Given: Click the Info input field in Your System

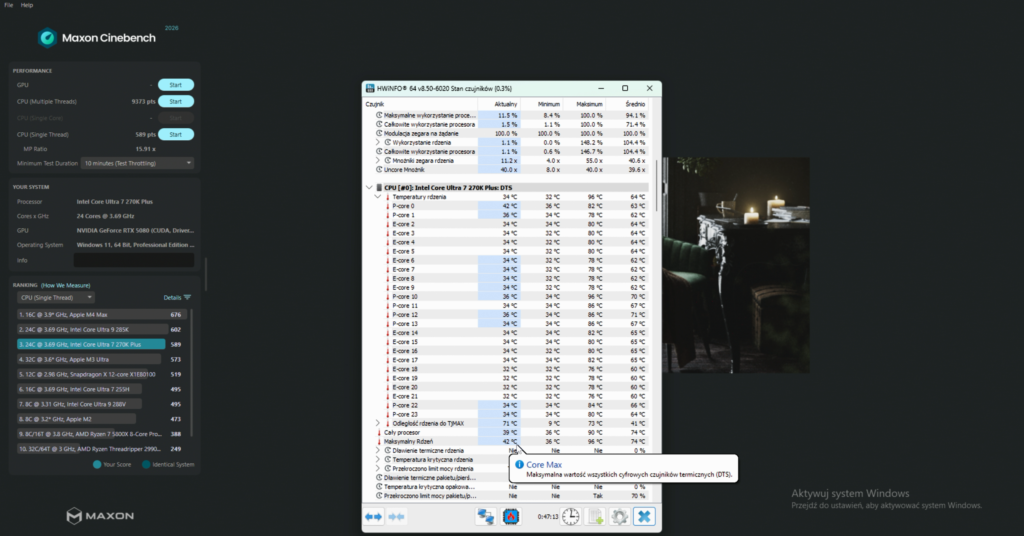Looking at the screenshot, I should pos(134,260).
